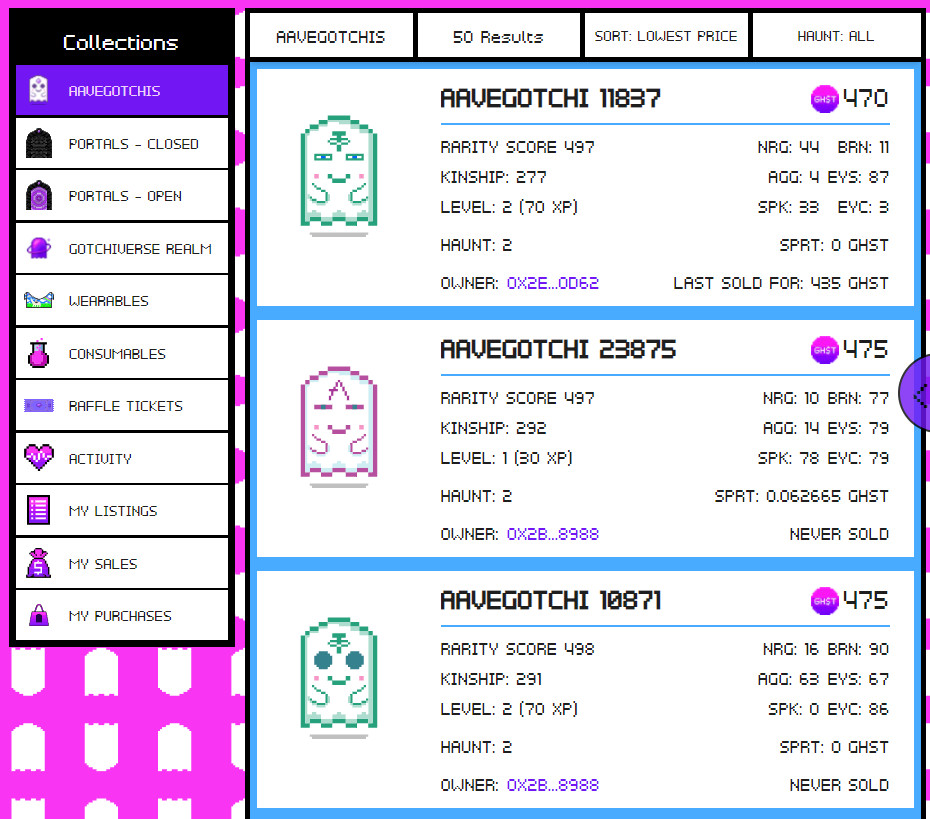The height and width of the screenshot is (819, 930).
Task: Open Aavegotchi 11837 title
Action: [x=550, y=98]
